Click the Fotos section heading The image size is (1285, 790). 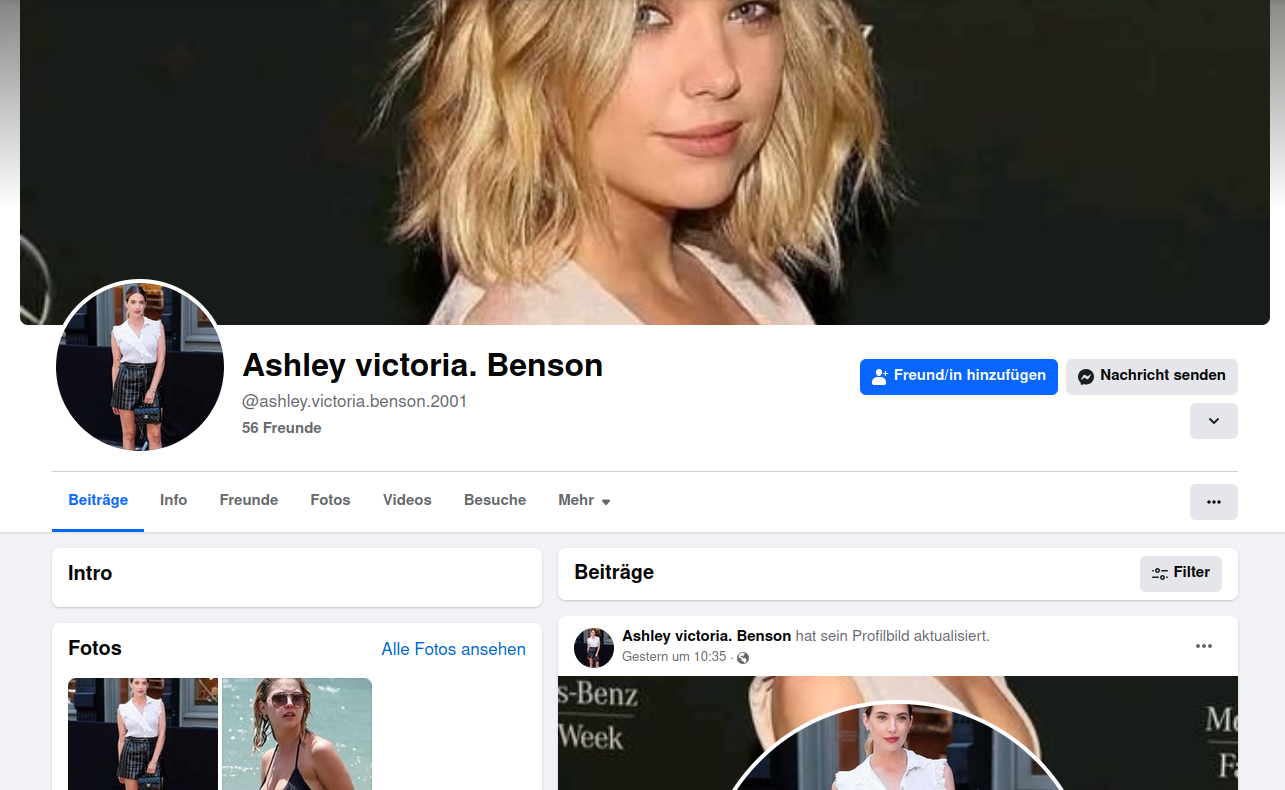point(95,649)
